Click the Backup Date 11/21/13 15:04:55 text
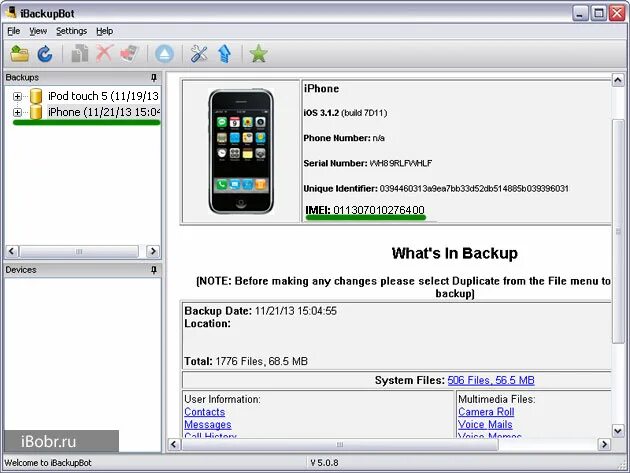 [260, 311]
